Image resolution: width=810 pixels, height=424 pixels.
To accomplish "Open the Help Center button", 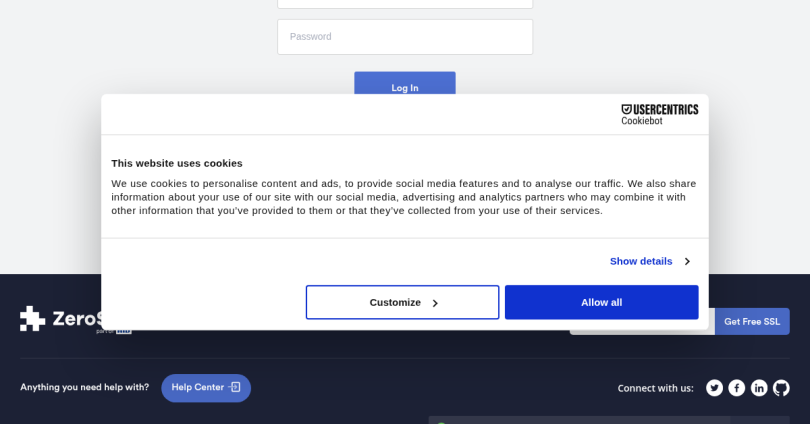I will [205, 388].
